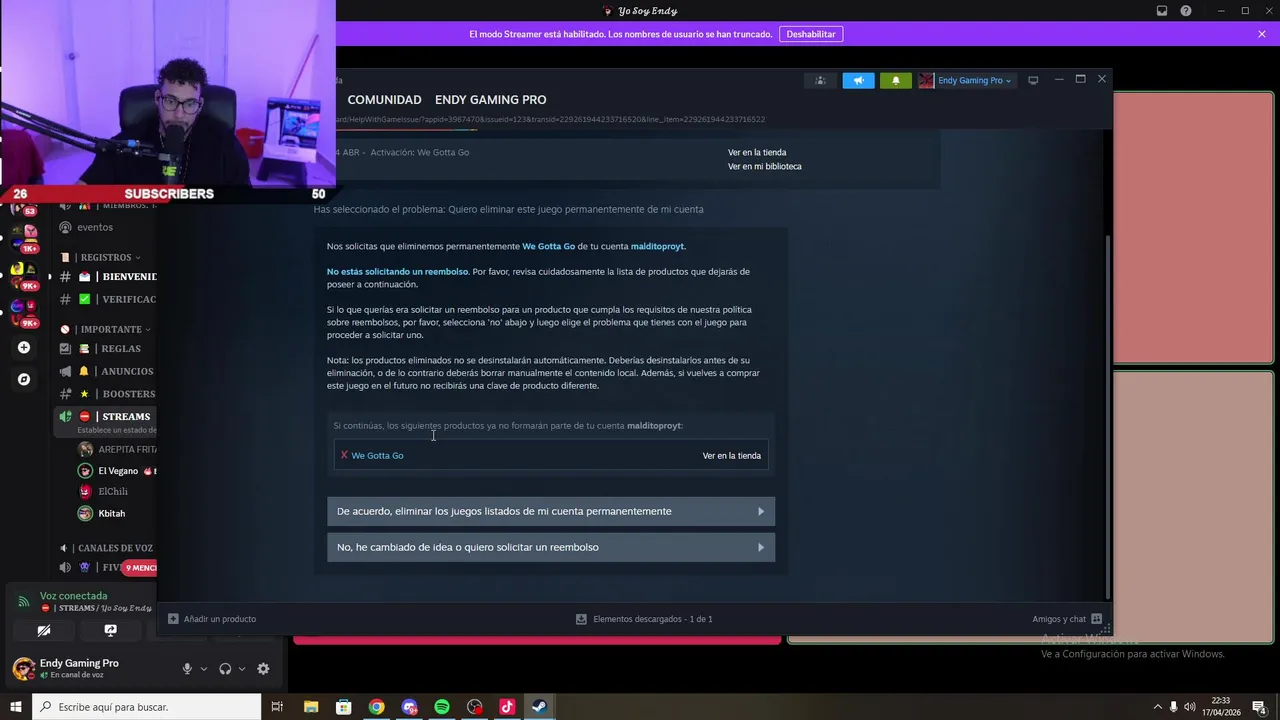Confirm permanent removal of listed games

(x=551, y=511)
